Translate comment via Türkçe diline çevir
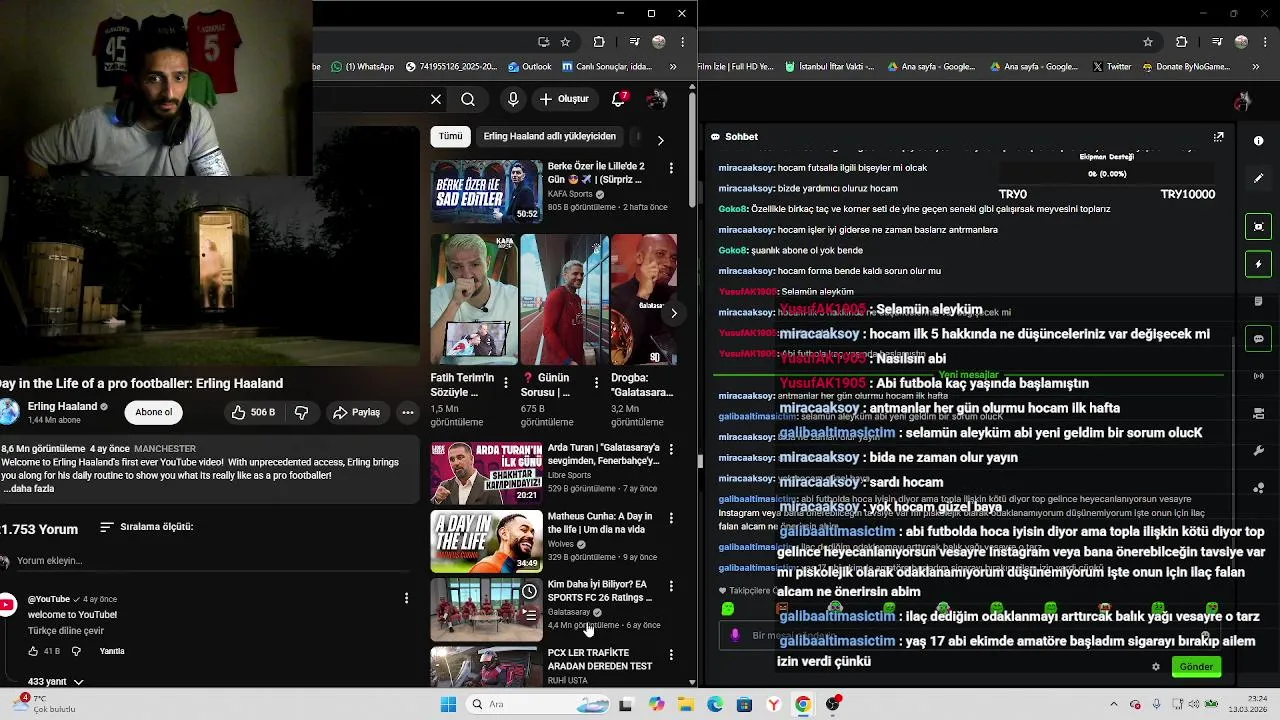The width and height of the screenshot is (1280, 720). coord(66,631)
